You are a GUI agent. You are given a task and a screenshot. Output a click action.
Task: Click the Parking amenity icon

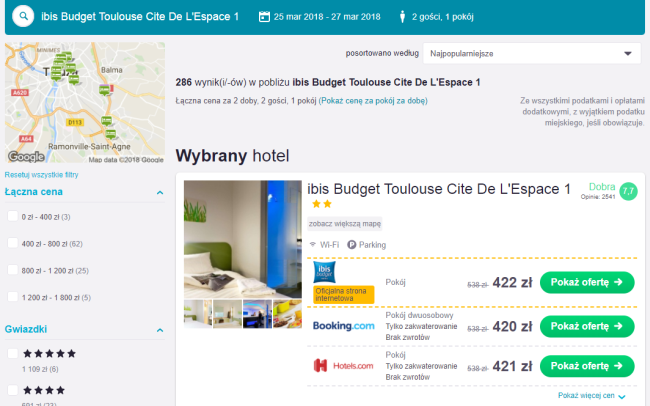(352, 245)
